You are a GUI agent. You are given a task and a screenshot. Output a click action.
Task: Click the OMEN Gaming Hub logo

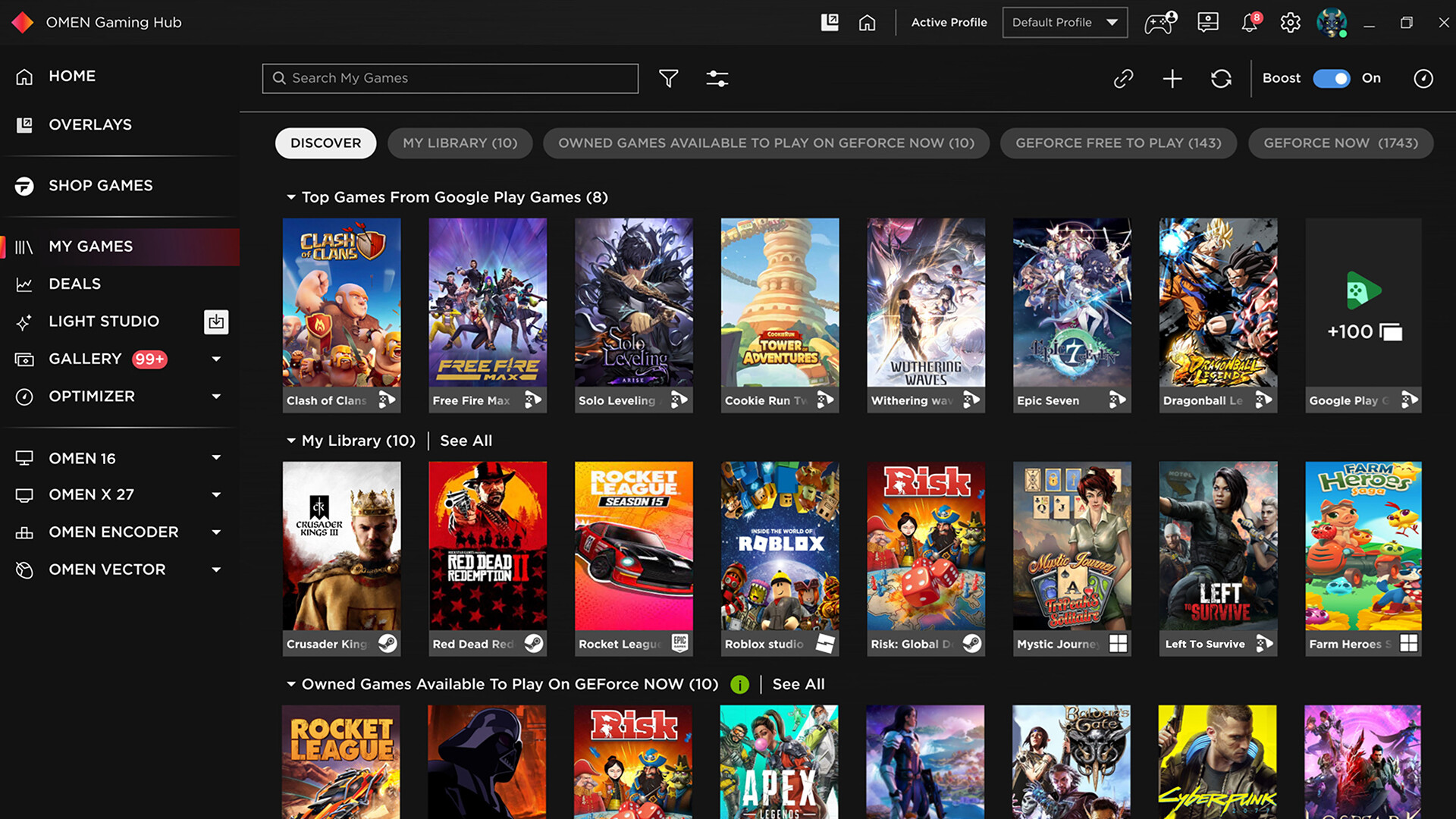tap(23, 23)
